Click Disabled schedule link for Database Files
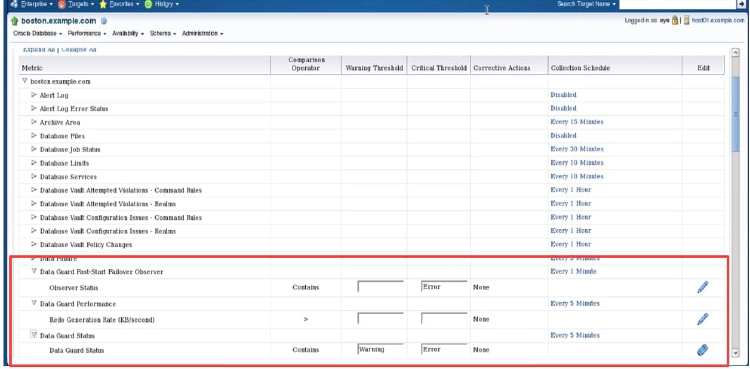The image size is (750, 369). click(x=563, y=135)
